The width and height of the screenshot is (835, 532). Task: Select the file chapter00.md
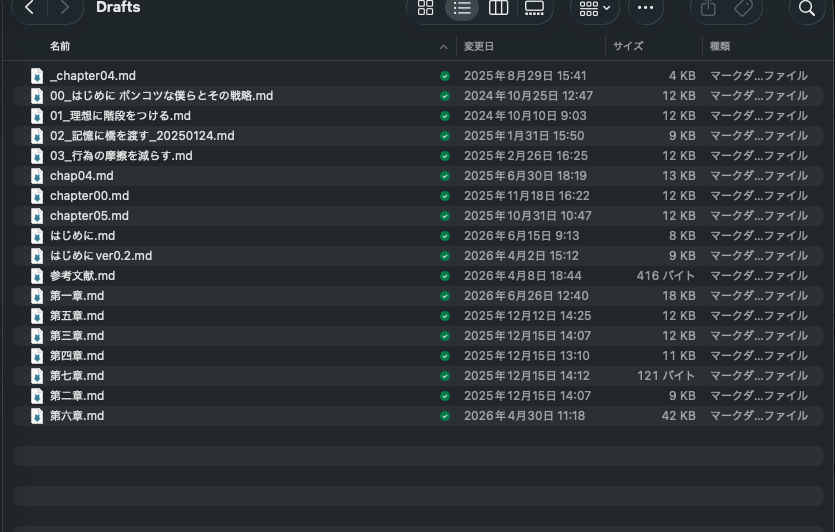coord(89,196)
